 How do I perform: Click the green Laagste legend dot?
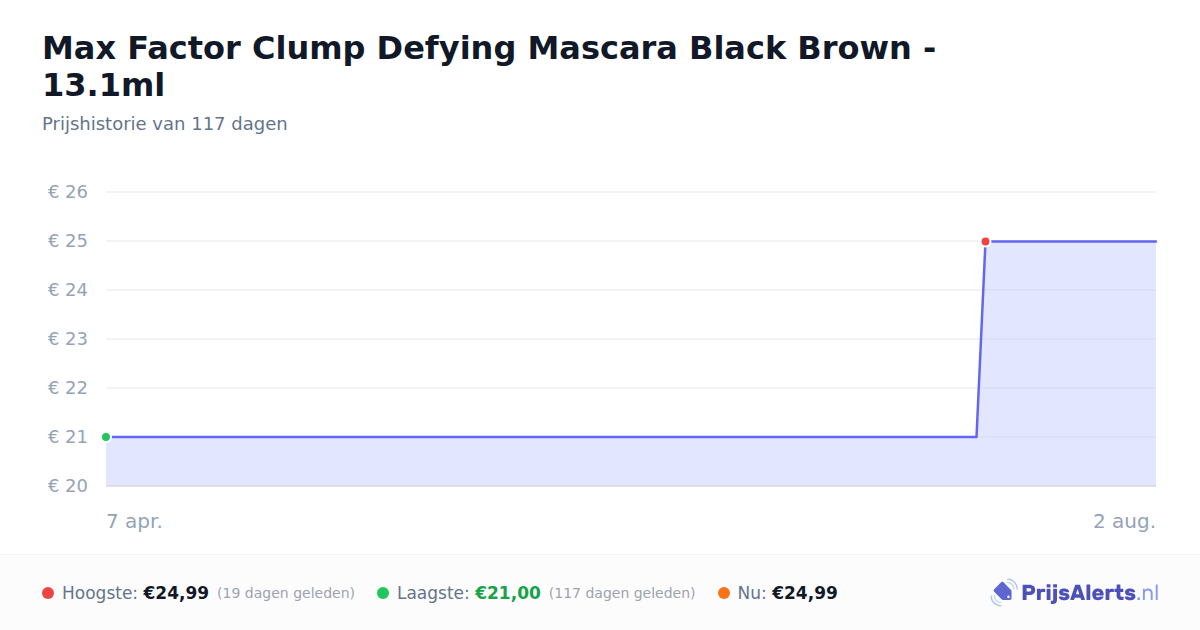click(x=383, y=593)
